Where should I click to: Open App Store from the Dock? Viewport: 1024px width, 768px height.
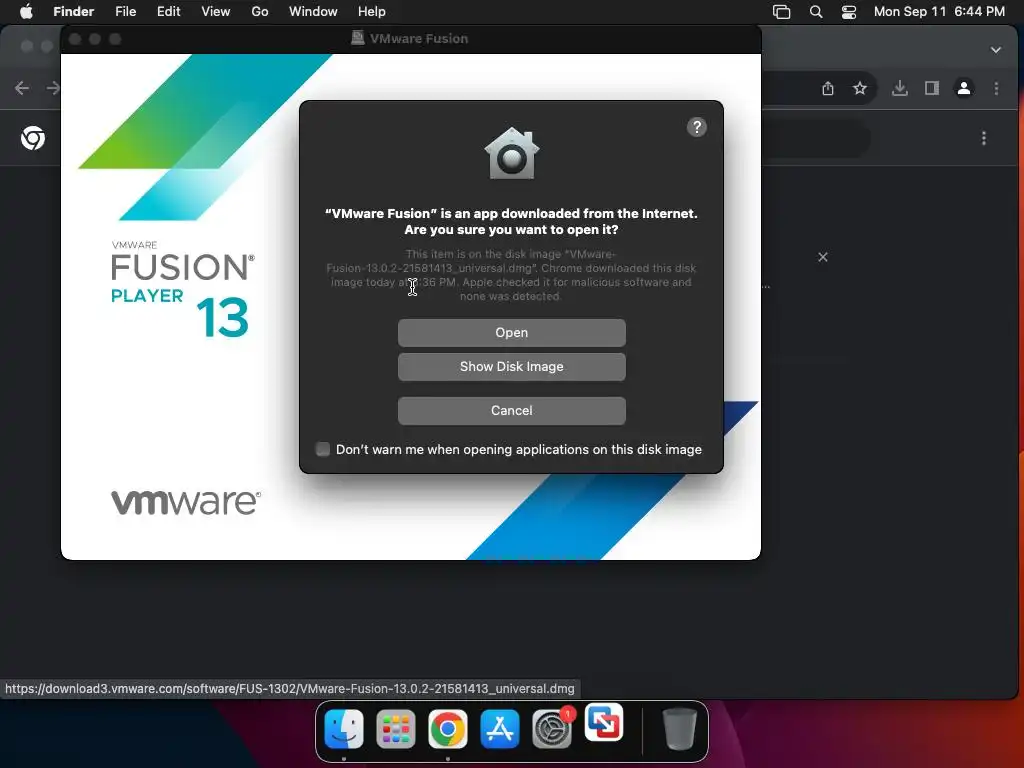pyautogui.click(x=500, y=728)
